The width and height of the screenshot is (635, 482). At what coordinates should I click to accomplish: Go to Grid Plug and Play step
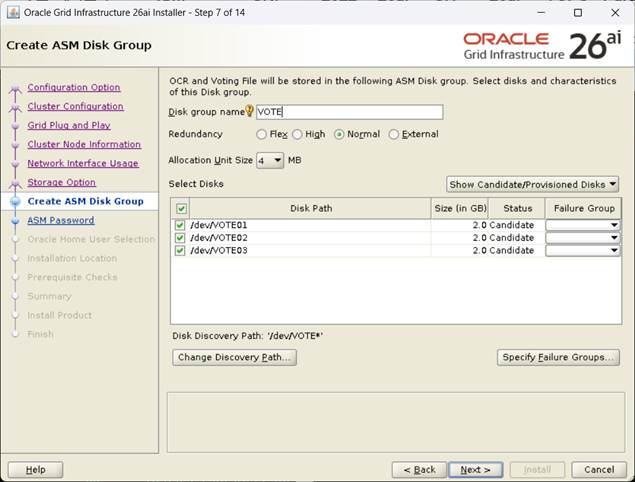pyautogui.click(x=69, y=126)
